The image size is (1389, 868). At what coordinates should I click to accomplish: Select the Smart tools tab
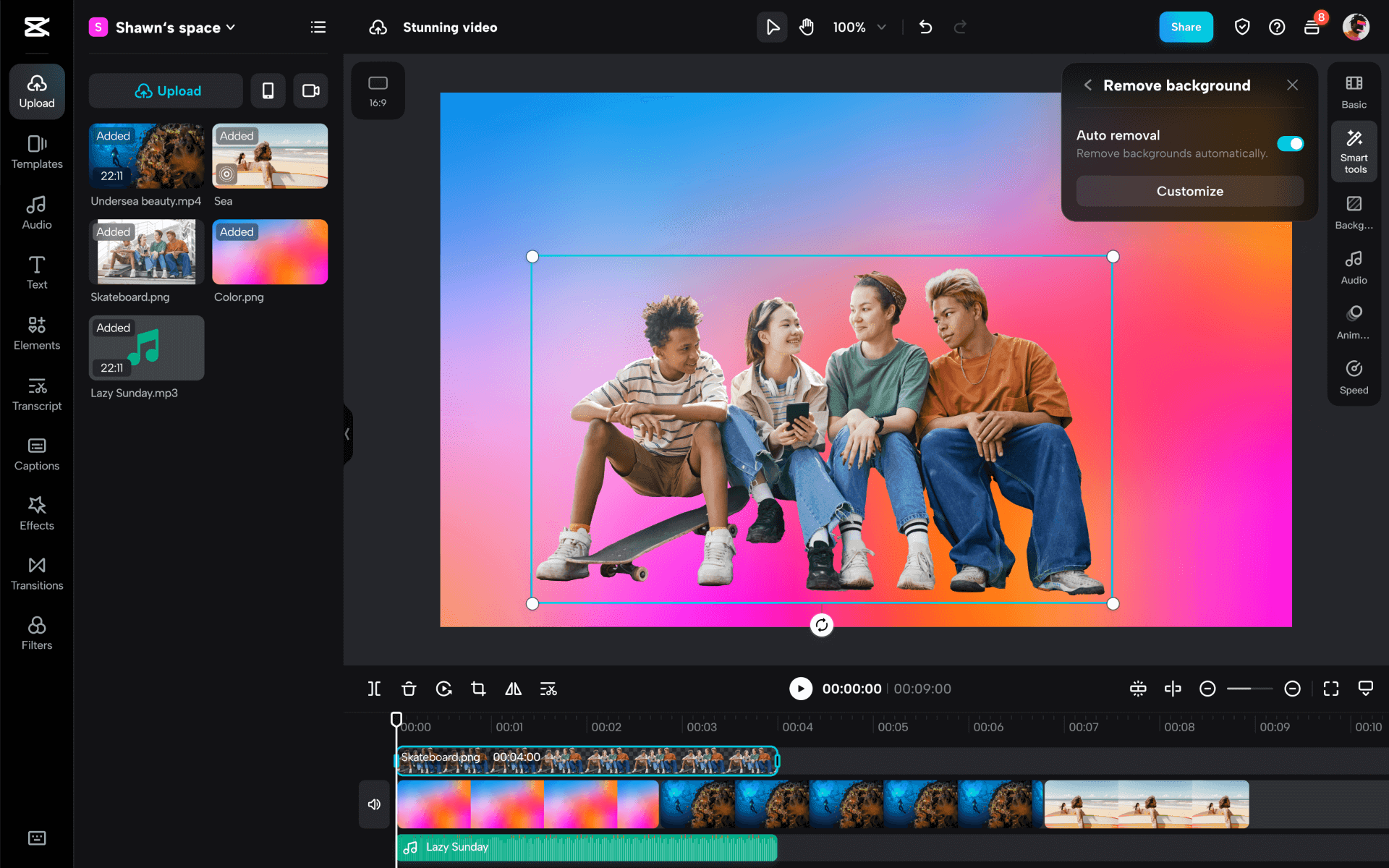click(1353, 153)
